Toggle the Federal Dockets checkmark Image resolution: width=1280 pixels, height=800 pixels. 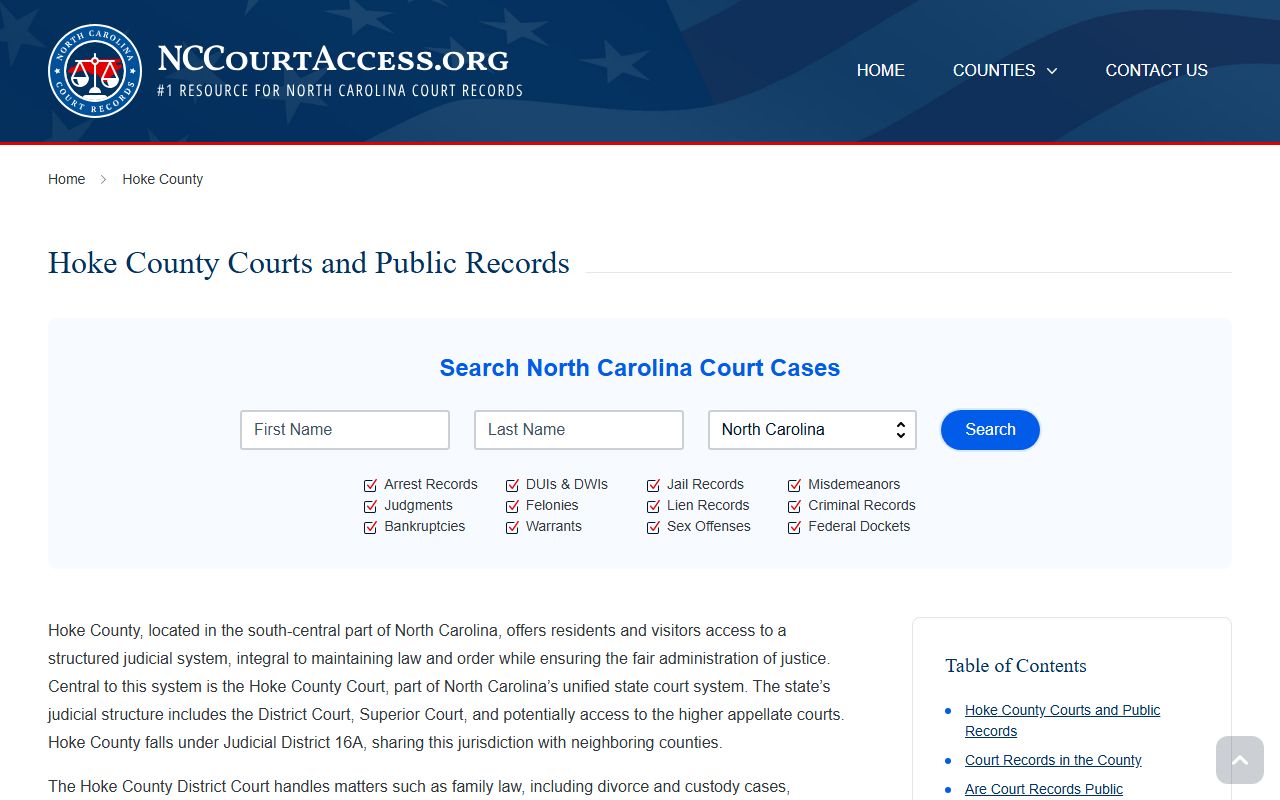(794, 527)
